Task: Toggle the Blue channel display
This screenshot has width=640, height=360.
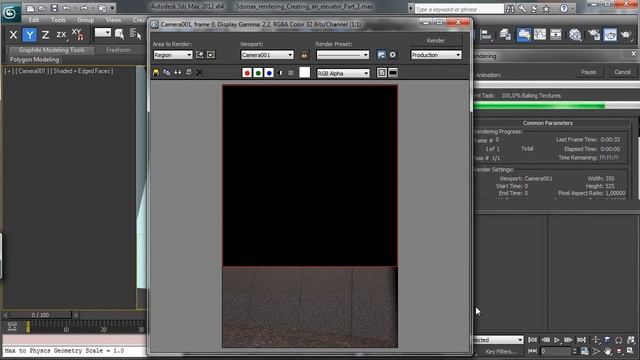Action: click(269, 73)
